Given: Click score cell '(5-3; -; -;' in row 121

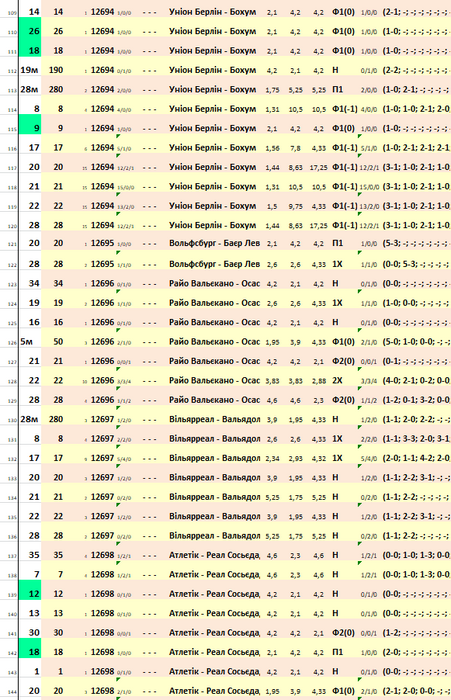Looking at the screenshot, I should coord(416,243).
